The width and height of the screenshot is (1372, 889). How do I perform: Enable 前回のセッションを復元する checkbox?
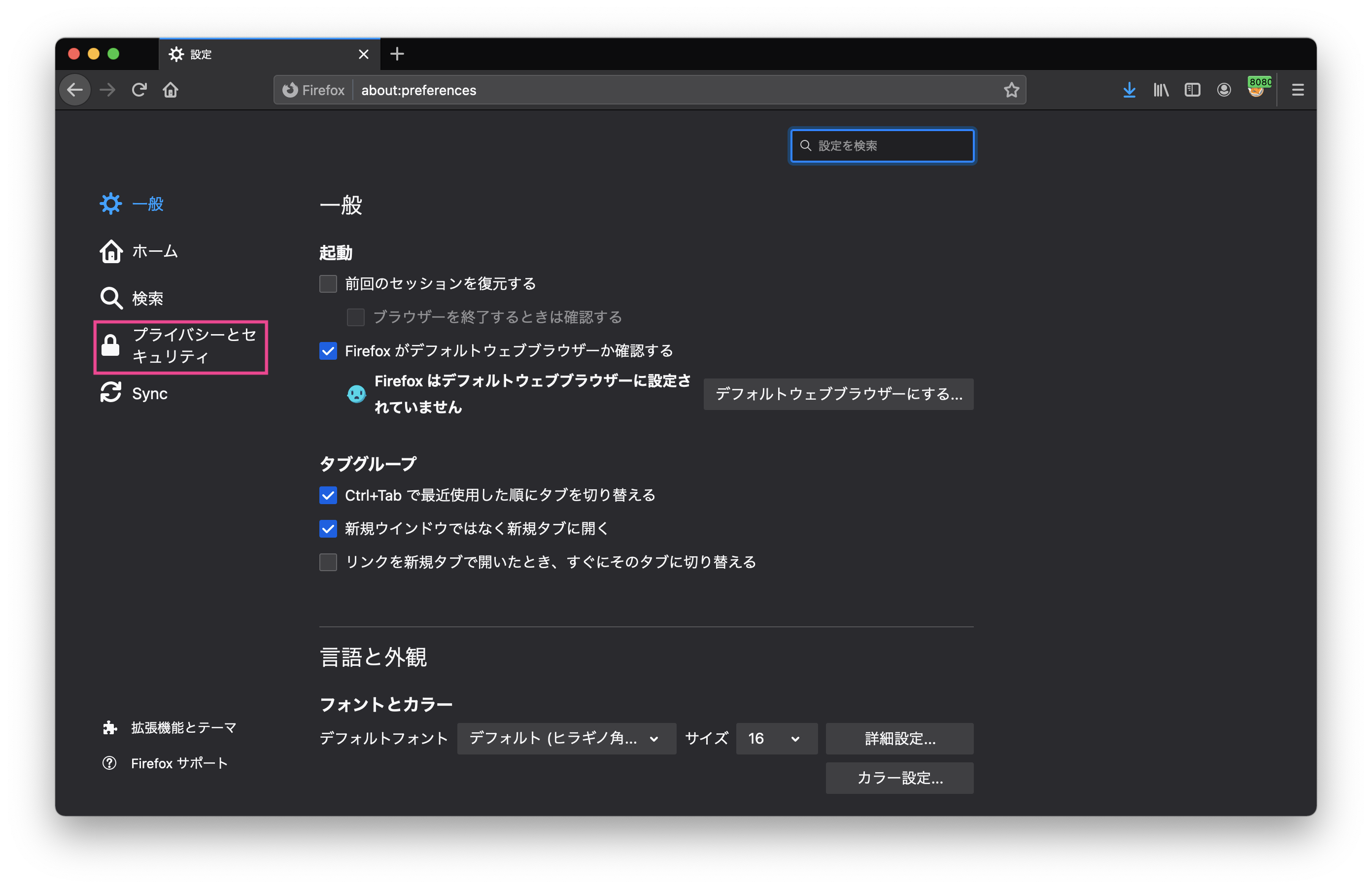pyautogui.click(x=328, y=284)
